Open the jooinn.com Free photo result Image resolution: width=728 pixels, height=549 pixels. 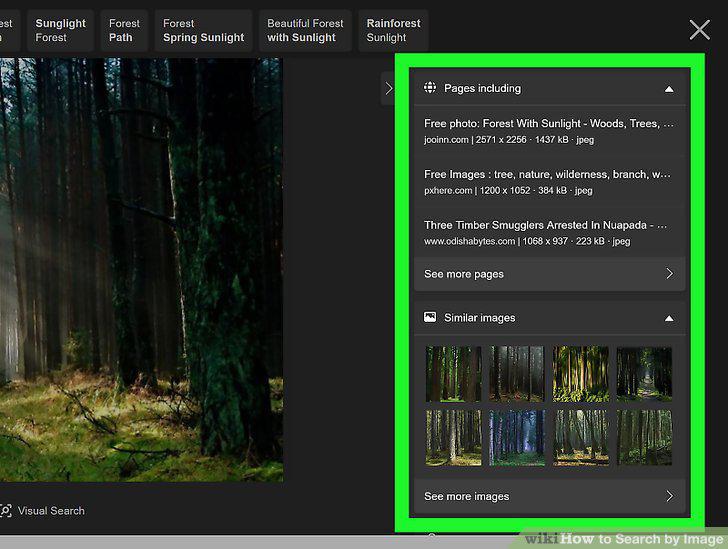[x=549, y=131]
